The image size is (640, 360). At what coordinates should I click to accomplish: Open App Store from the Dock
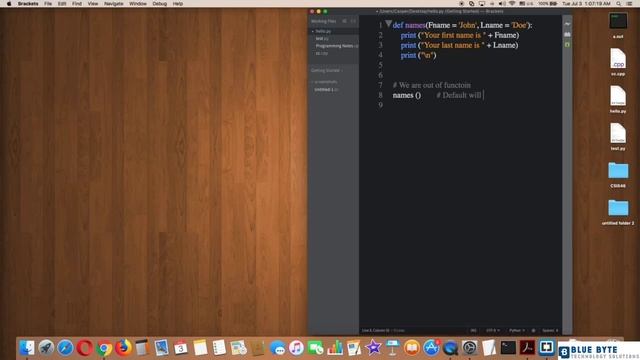431,348
